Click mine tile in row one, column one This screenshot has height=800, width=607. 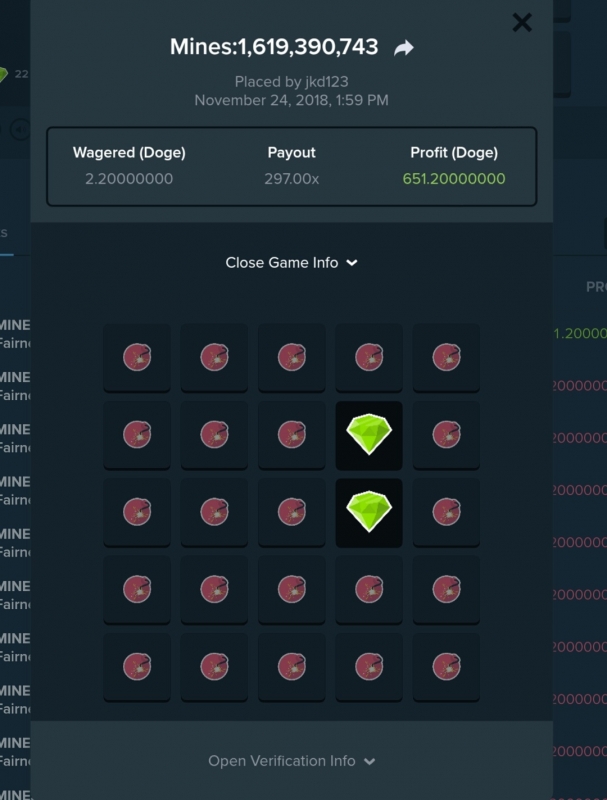(x=137, y=357)
